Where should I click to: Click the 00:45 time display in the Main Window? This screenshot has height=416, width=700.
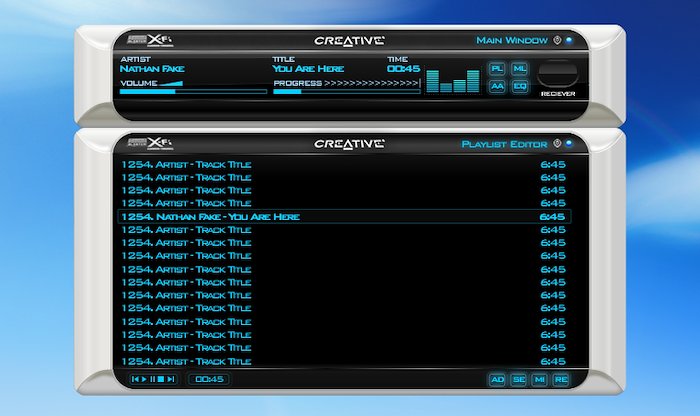coord(404,69)
